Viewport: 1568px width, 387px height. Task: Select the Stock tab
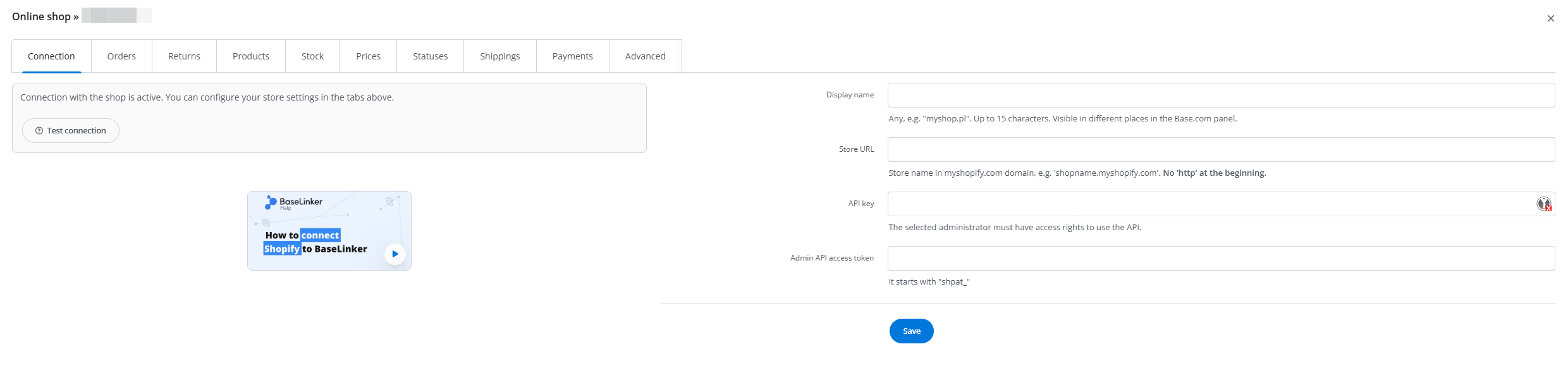(x=312, y=56)
